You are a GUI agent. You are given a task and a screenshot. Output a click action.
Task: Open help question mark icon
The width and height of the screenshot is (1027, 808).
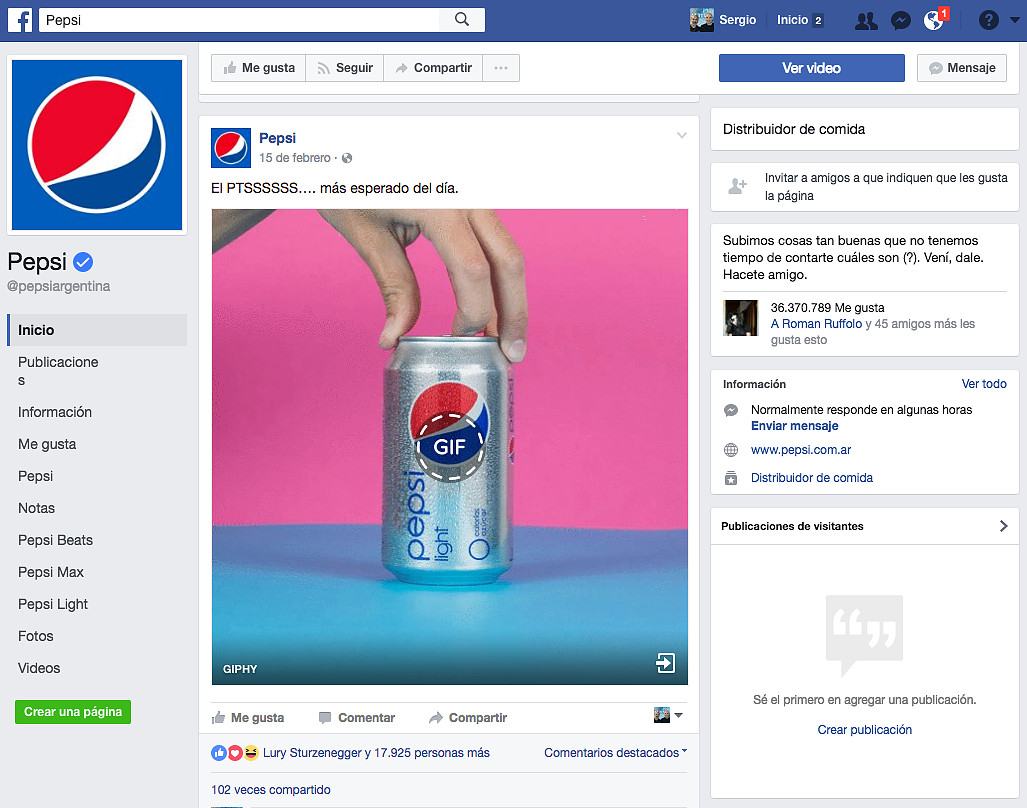tap(988, 20)
